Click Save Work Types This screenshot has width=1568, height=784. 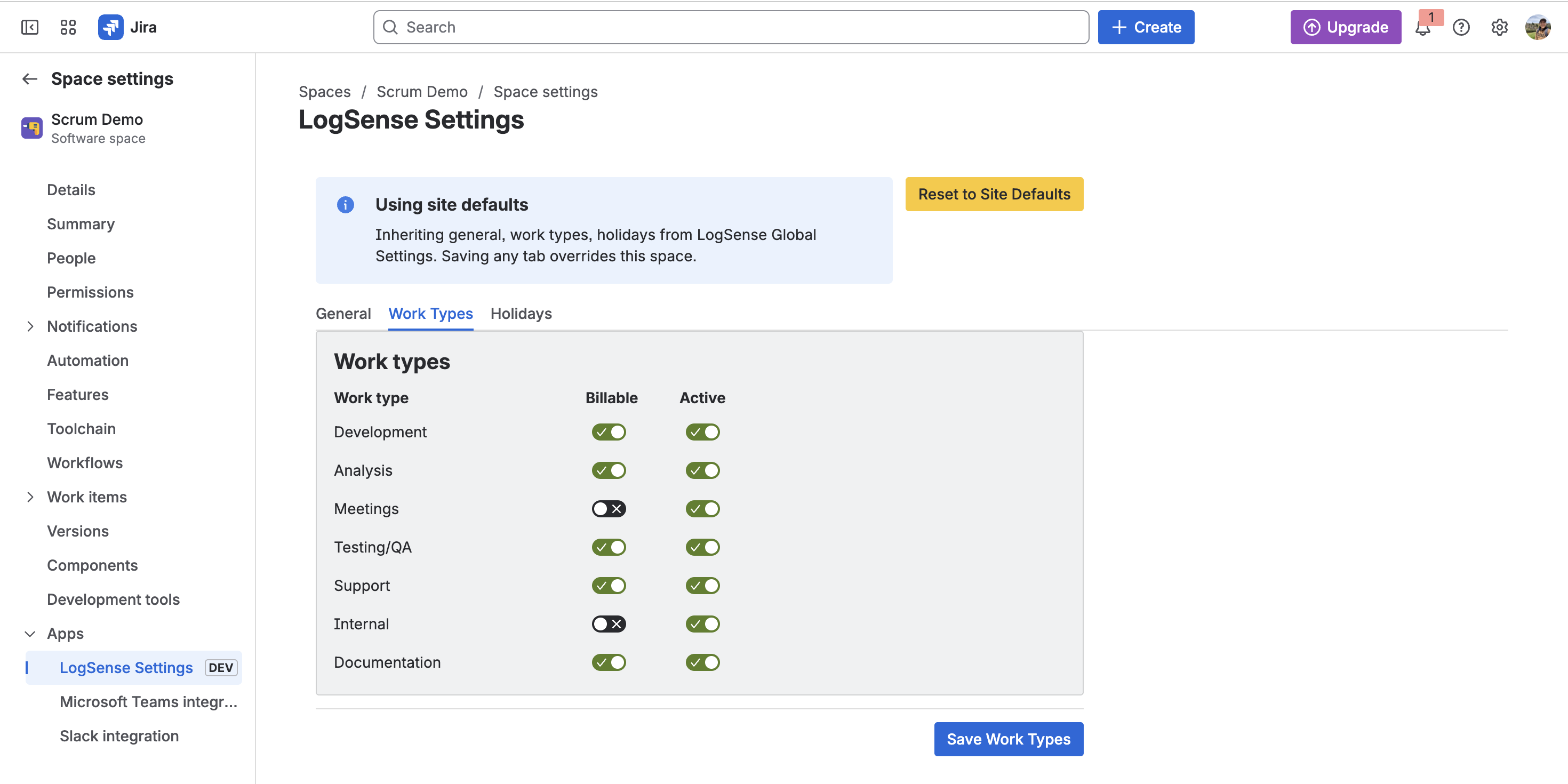pyautogui.click(x=1008, y=739)
